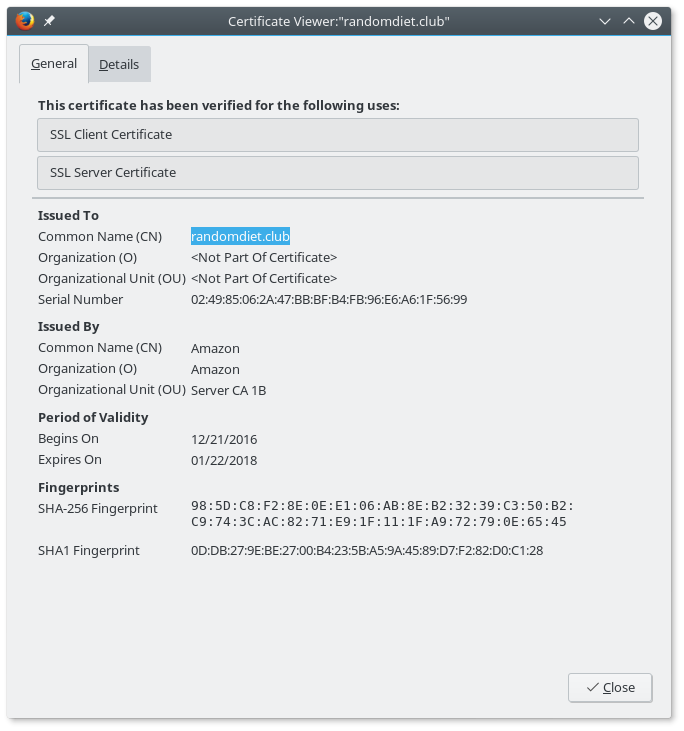The width and height of the screenshot is (684, 731).
Task: Click the Issued To Organization value
Action: (x=264, y=257)
